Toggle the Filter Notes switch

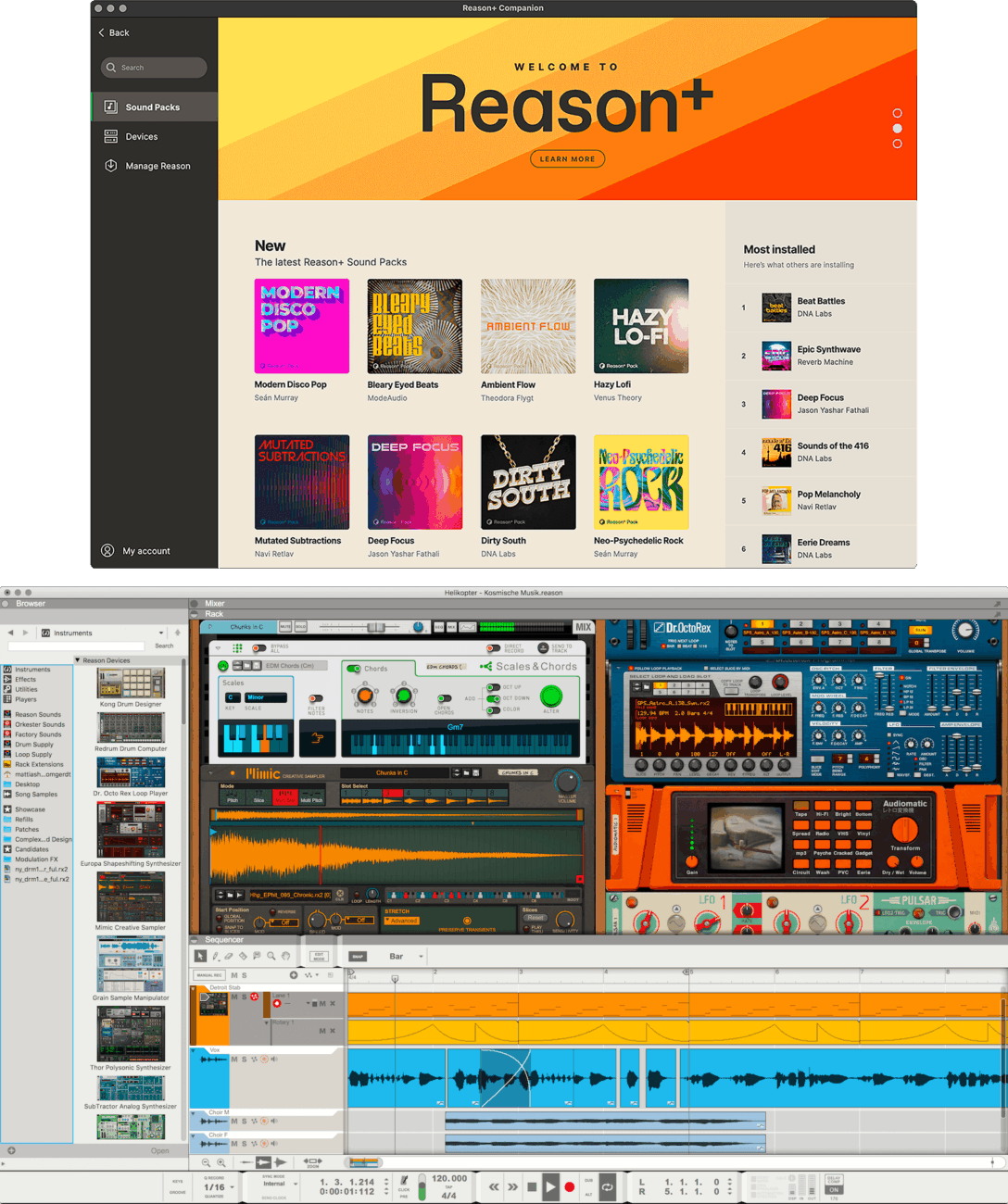click(x=316, y=698)
